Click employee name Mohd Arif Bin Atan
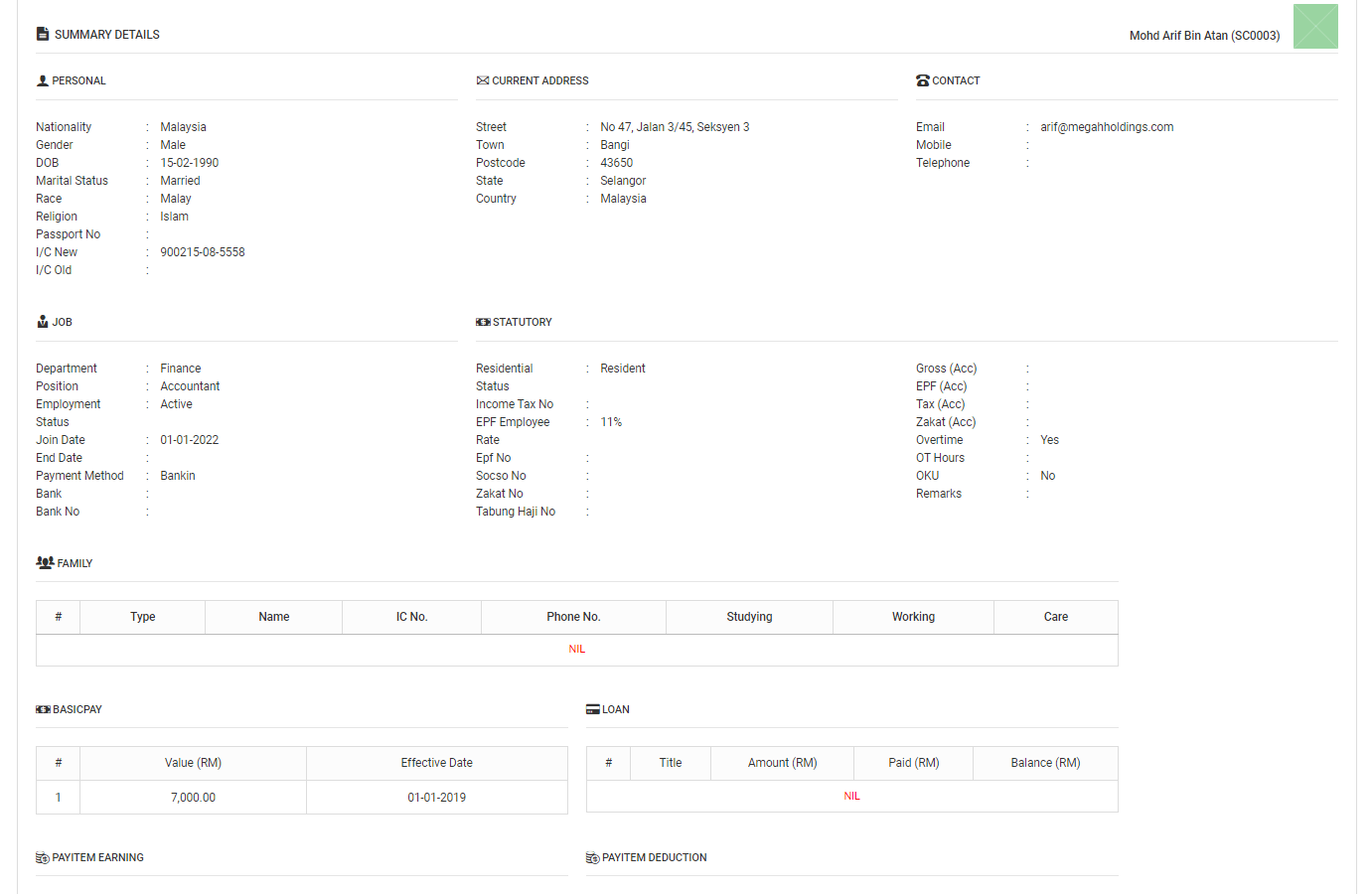 click(1204, 35)
